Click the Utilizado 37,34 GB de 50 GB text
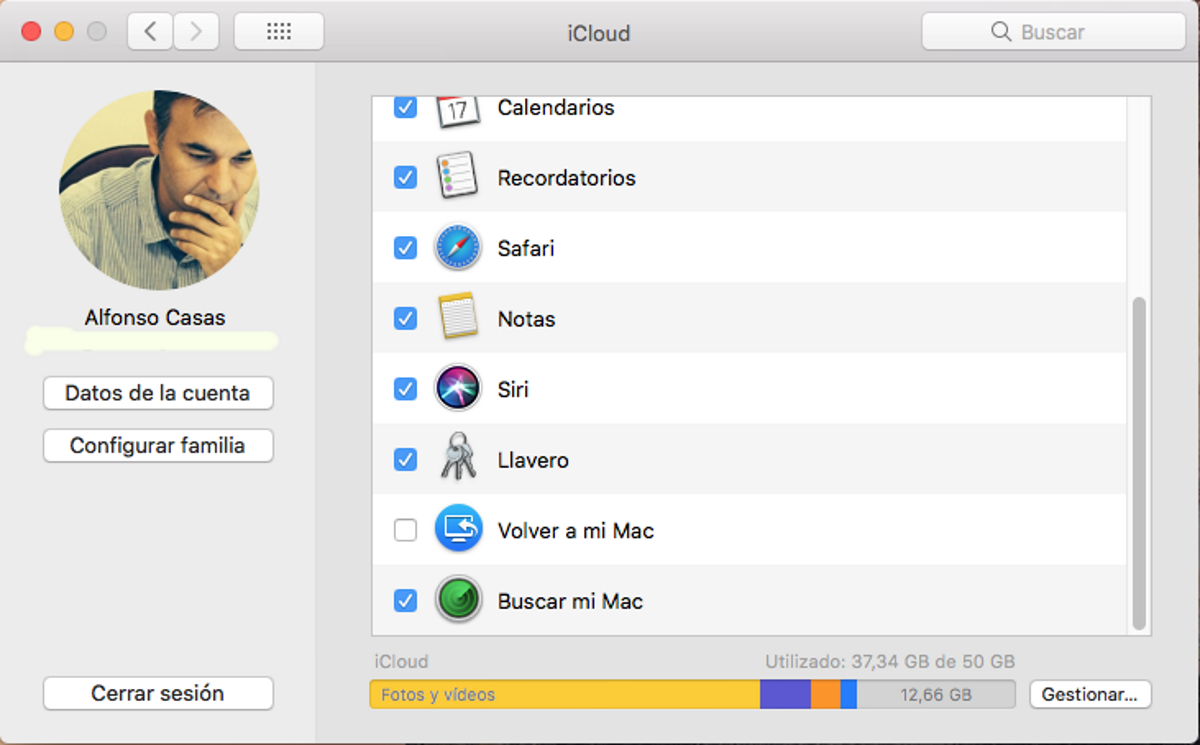 pos(890,661)
